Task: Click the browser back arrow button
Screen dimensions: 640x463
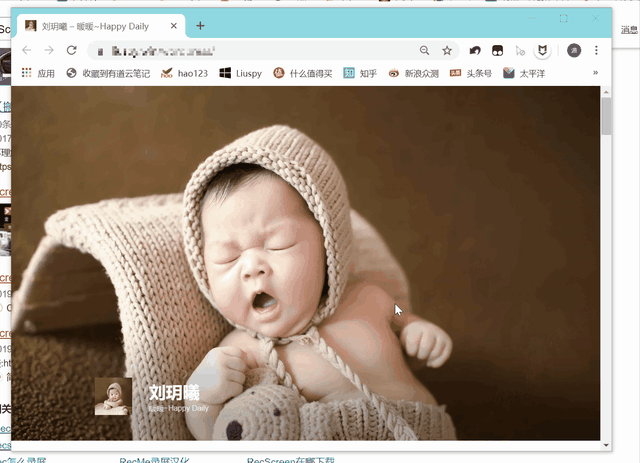Action: 27,50
